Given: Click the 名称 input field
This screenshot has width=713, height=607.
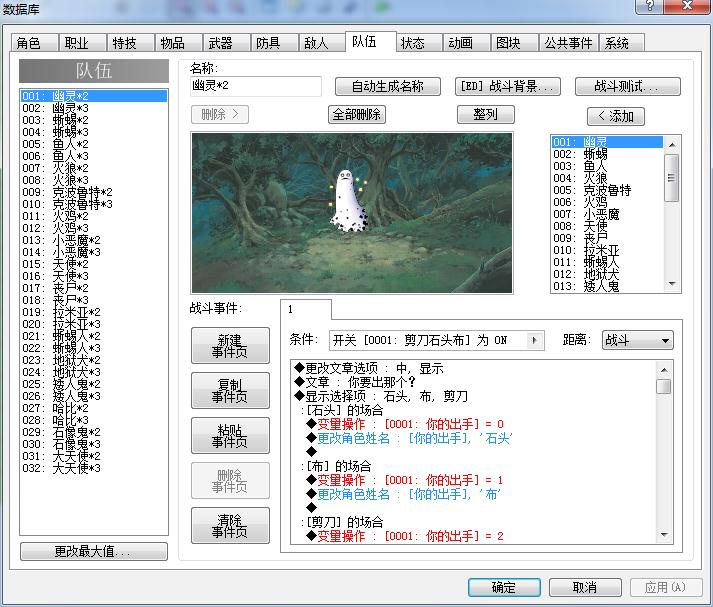Looking at the screenshot, I should click(x=256, y=86).
